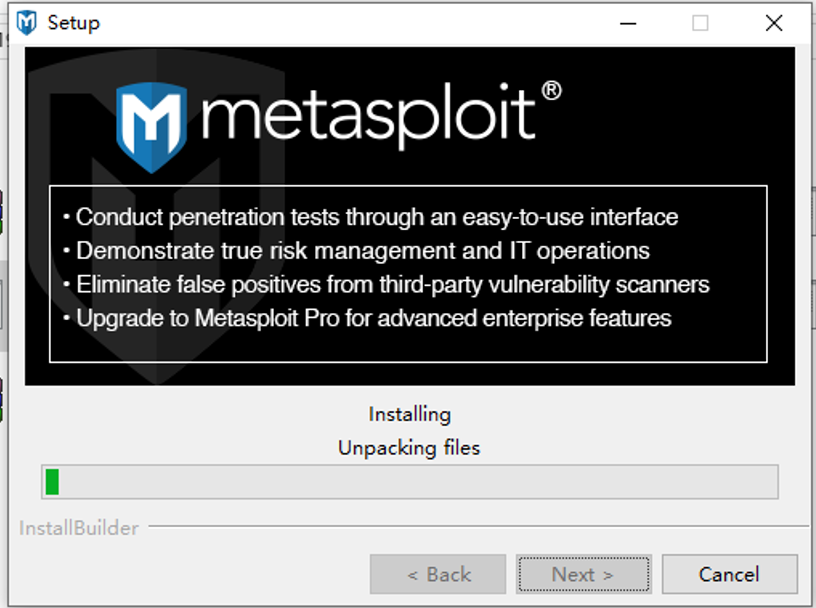The height and width of the screenshot is (608, 816).
Task: Click the greyed-out maximize button
Action: click(700, 23)
